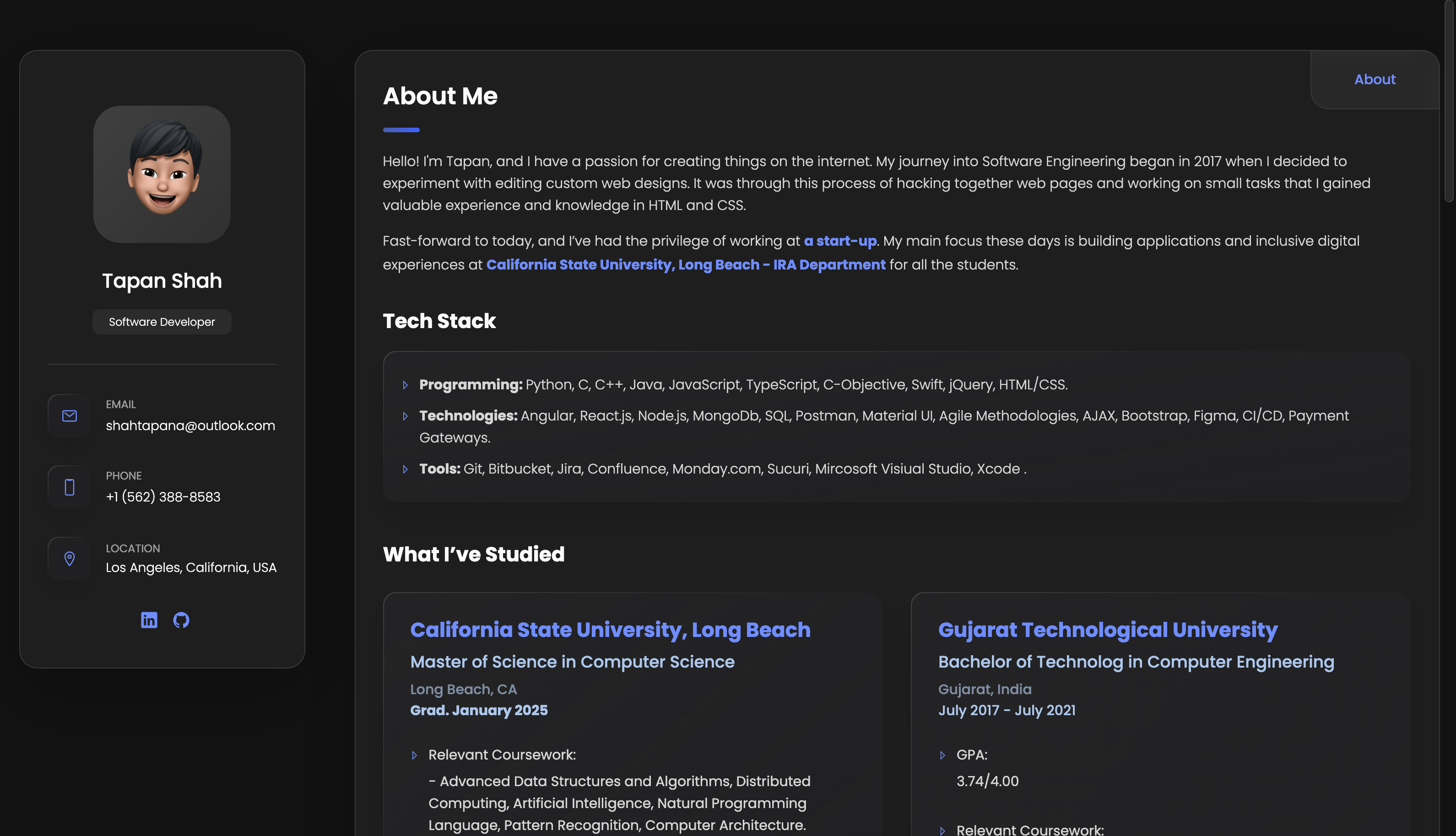1456x836 pixels.
Task: Click the Tools bullet arrow icon
Action: pos(406,469)
